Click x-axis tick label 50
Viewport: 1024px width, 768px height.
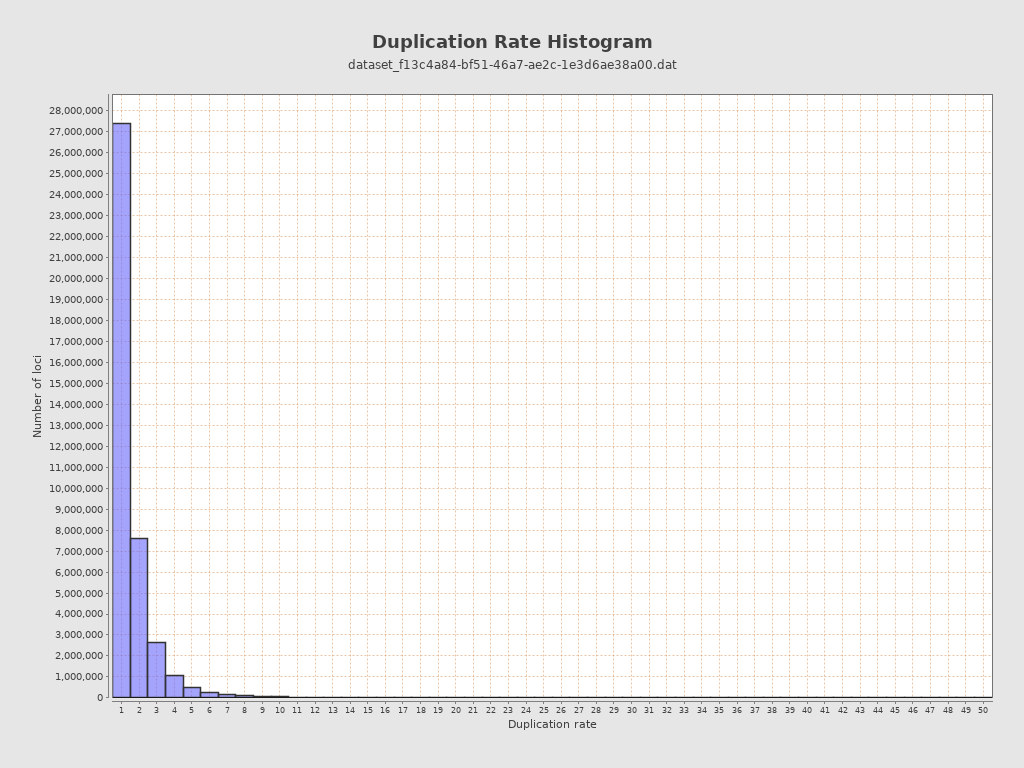[x=983, y=710]
